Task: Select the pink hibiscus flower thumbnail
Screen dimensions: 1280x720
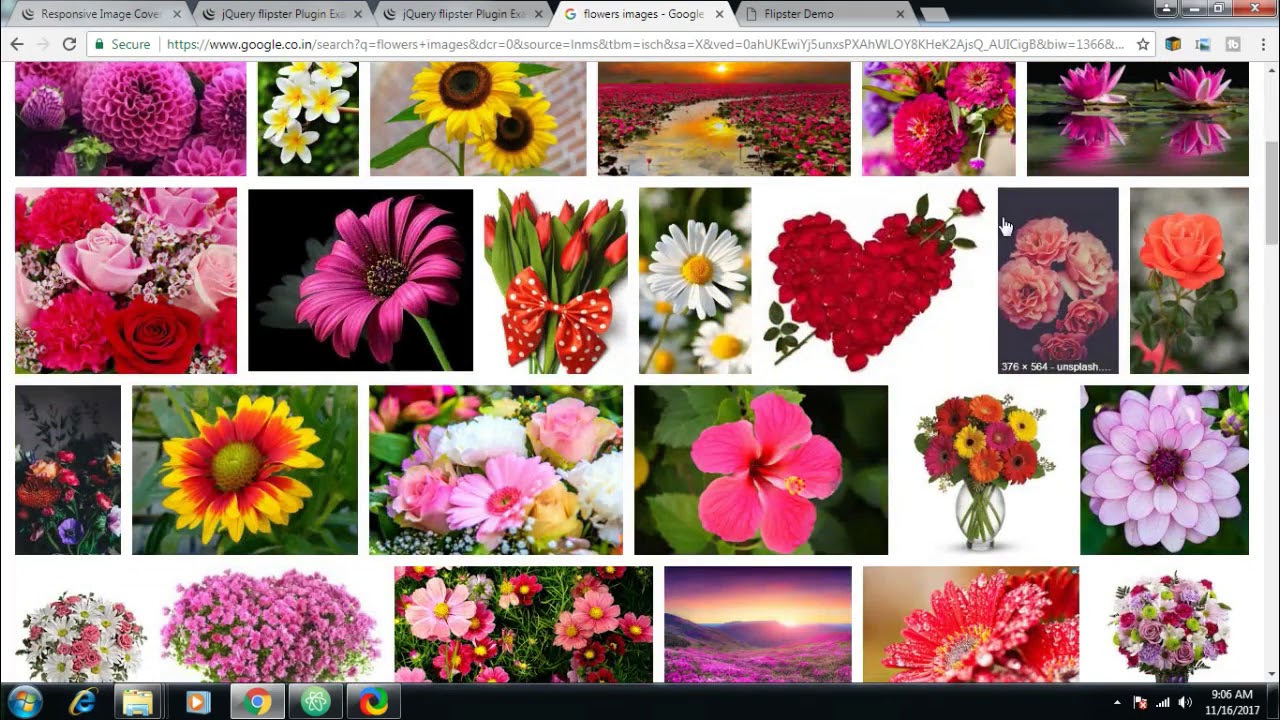Action: 760,470
